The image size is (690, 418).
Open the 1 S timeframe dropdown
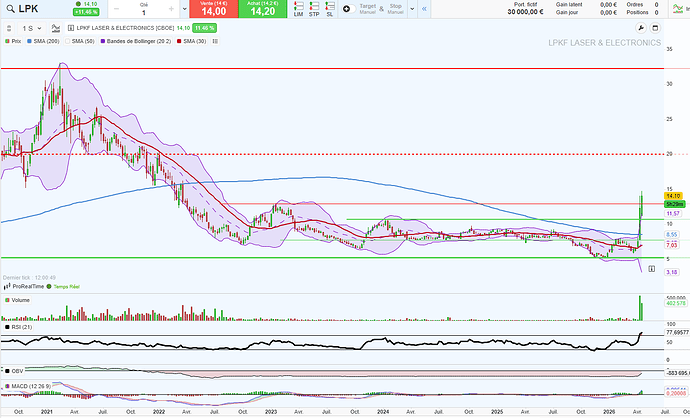32,28
